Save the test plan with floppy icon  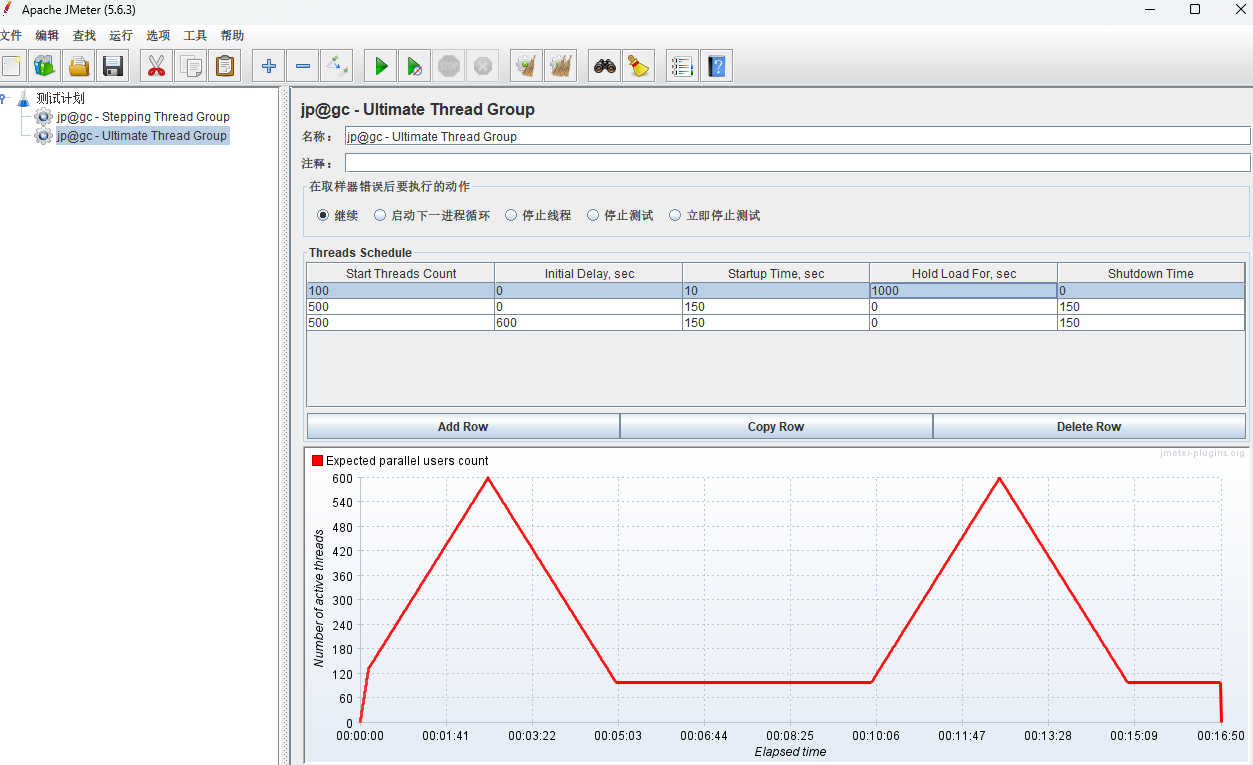[113, 66]
